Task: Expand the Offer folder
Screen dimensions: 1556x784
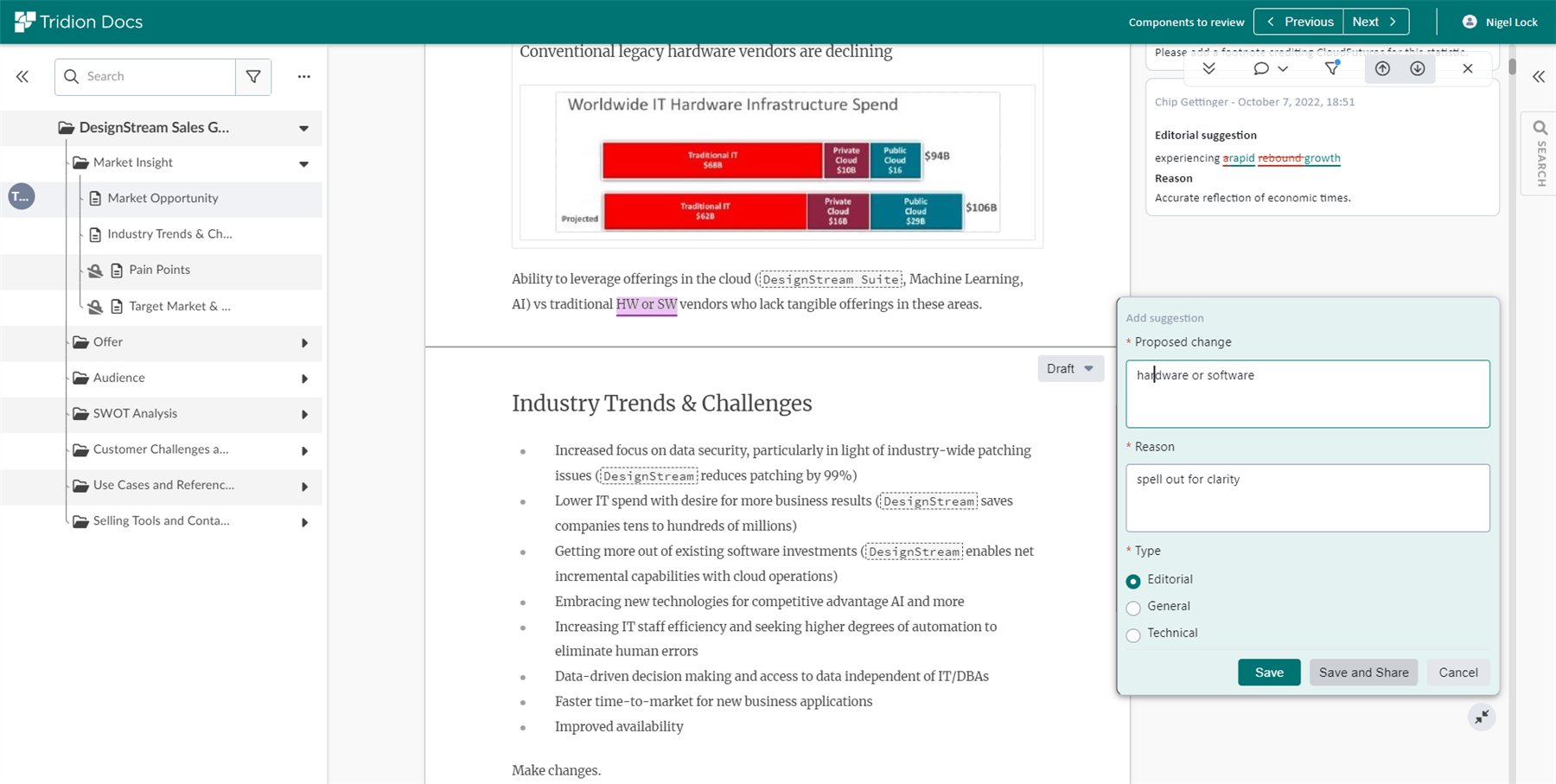Action: [304, 343]
